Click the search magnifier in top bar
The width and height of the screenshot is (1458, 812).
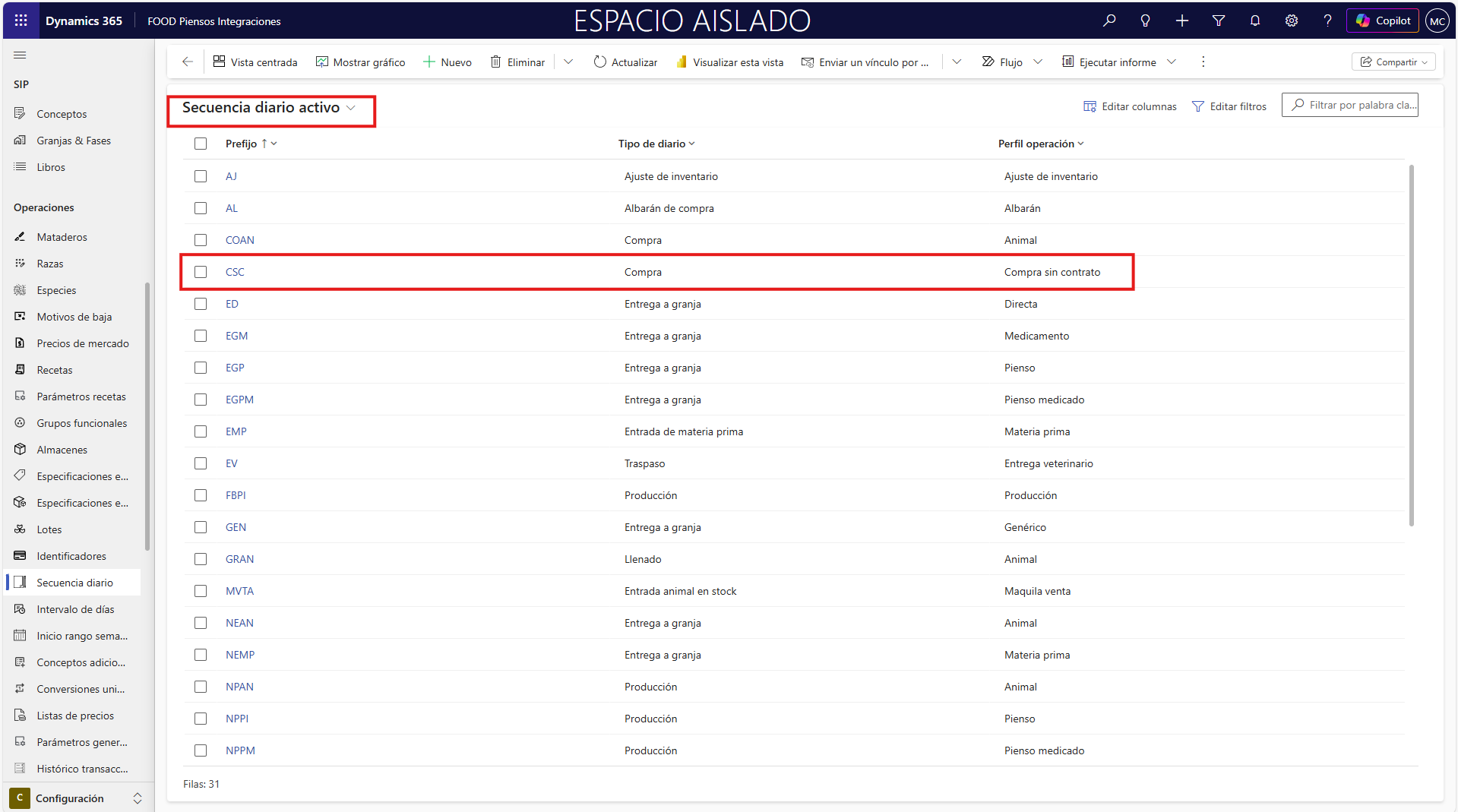click(1109, 21)
